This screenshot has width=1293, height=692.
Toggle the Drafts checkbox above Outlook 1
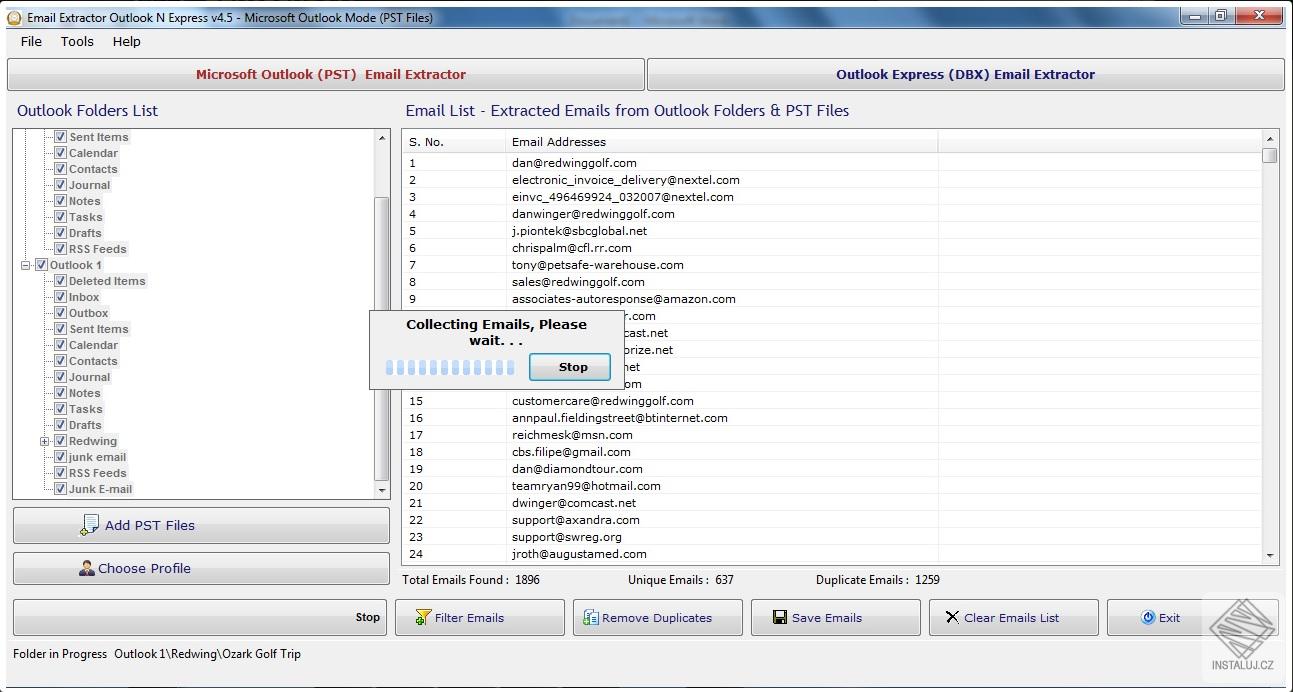[x=60, y=233]
